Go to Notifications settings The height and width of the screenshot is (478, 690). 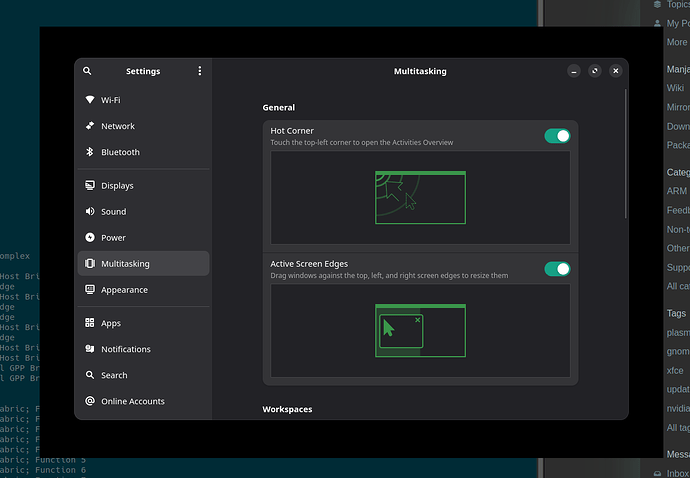(143, 349)
